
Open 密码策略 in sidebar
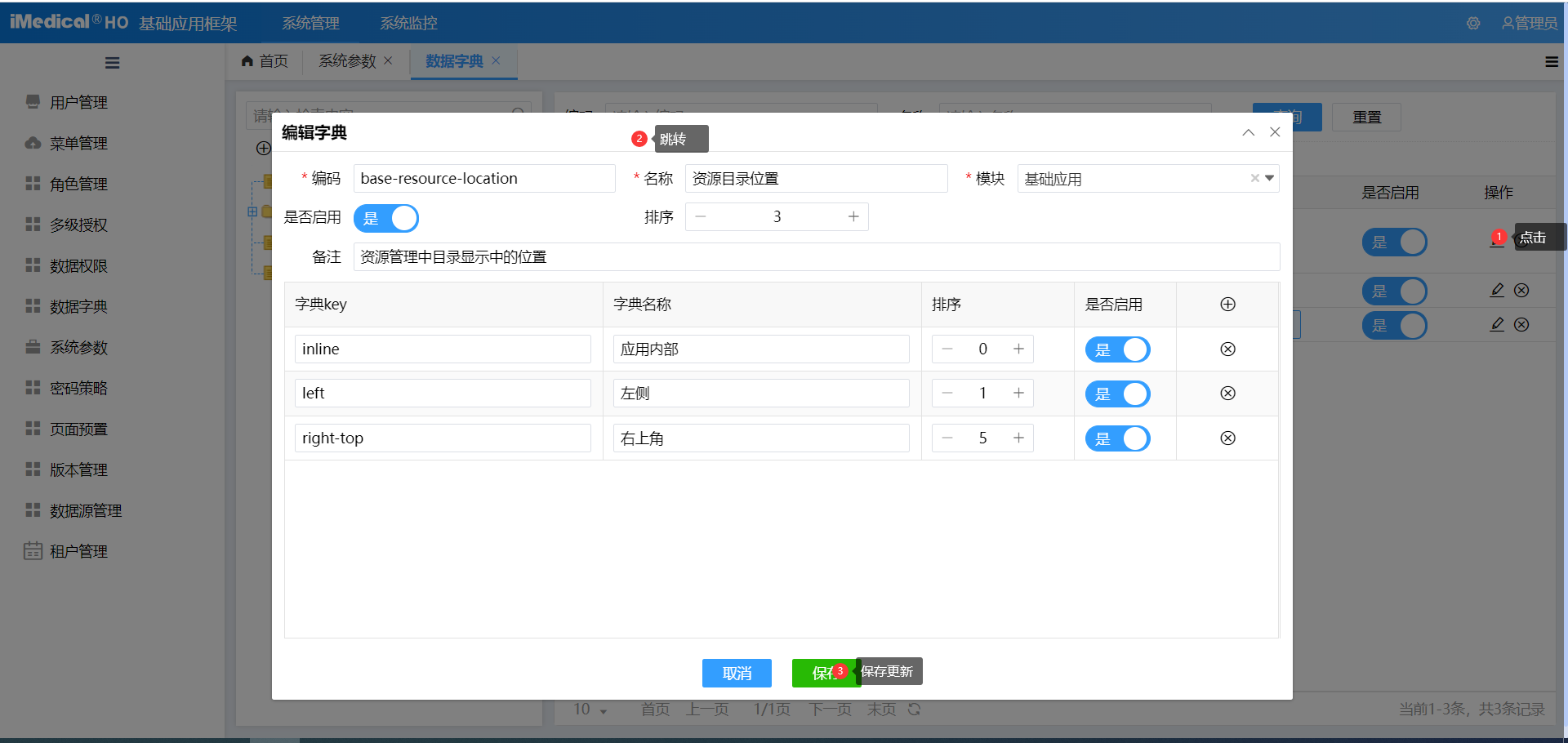tap(78, 389)
